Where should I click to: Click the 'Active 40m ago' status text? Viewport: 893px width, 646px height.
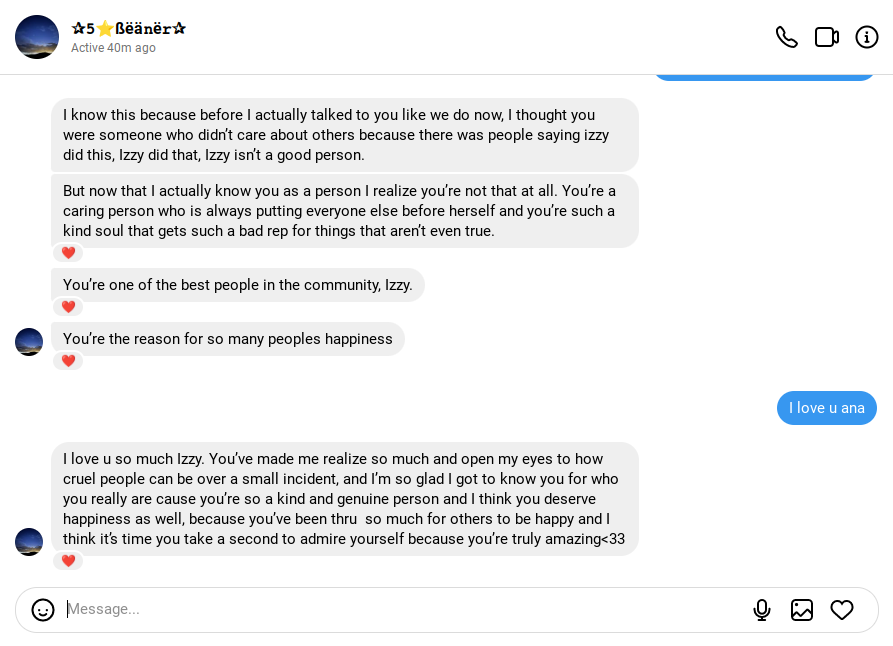click(x=113, y=48)
